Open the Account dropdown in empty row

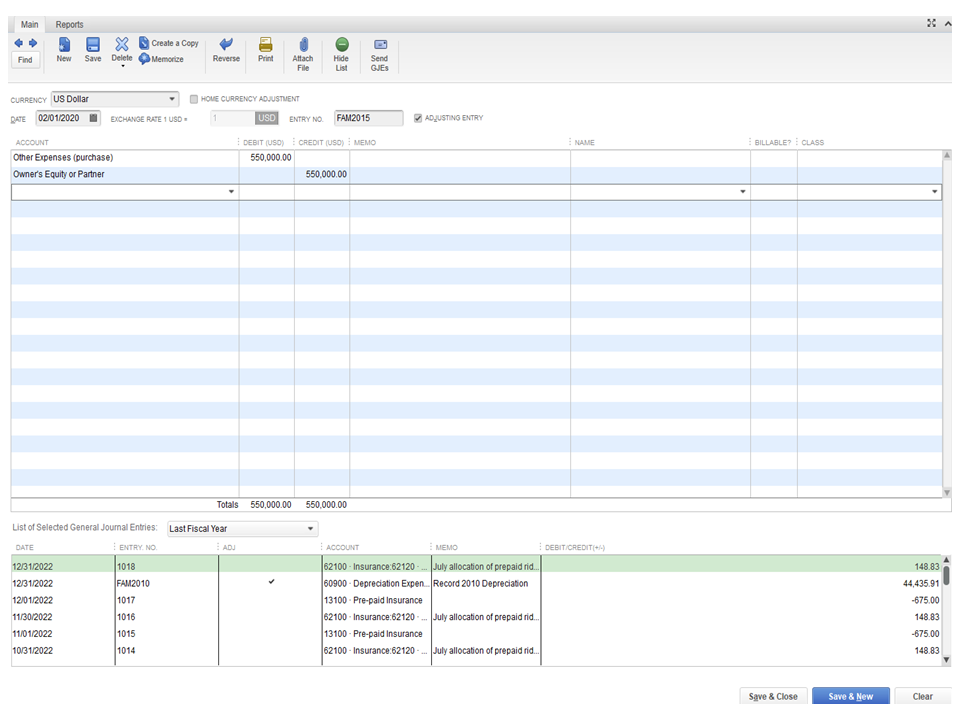tap(232, 191)
